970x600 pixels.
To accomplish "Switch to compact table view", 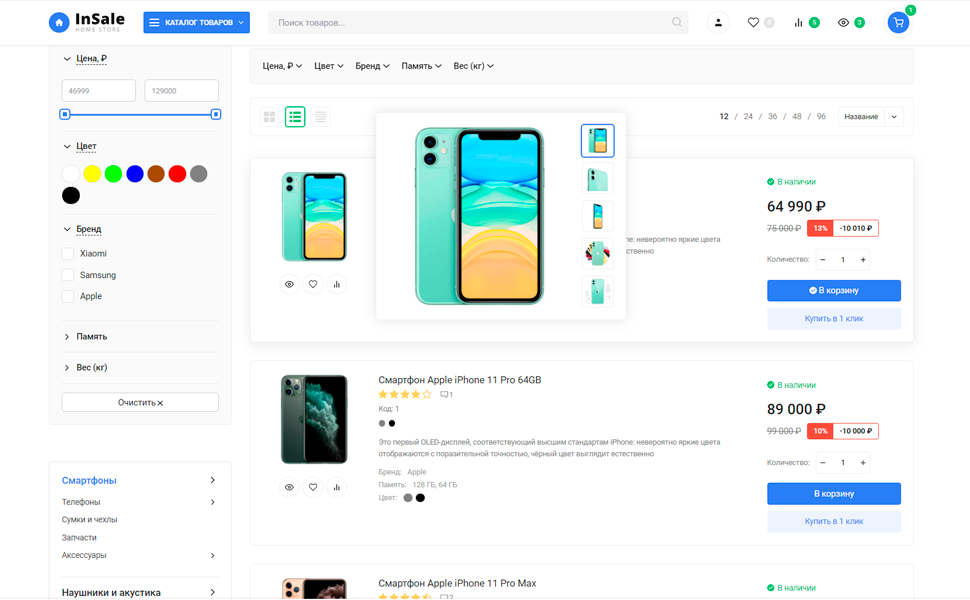I will (x=320, y=116).
